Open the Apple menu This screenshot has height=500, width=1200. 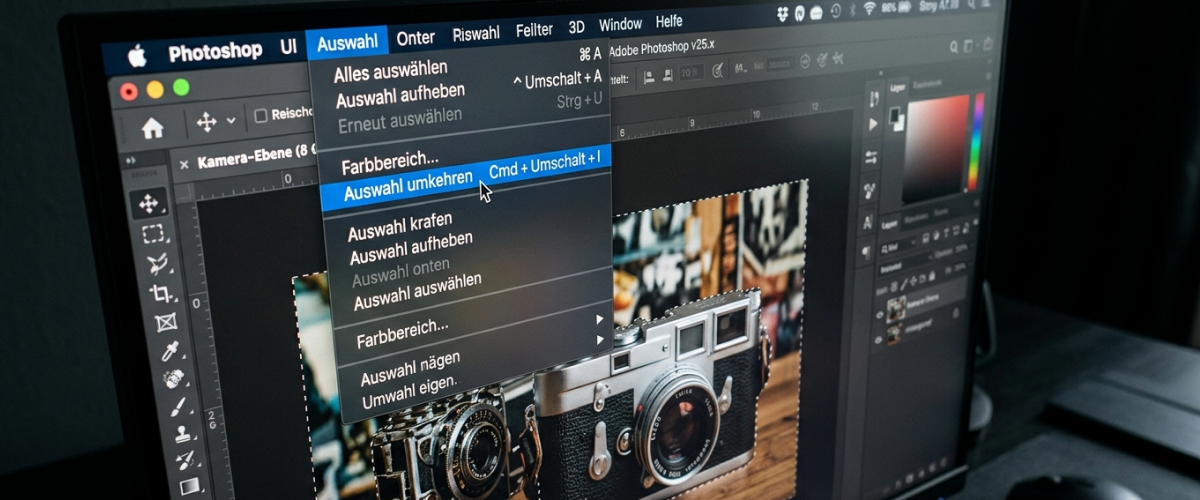pyautogui.click(x=137, y=57)
